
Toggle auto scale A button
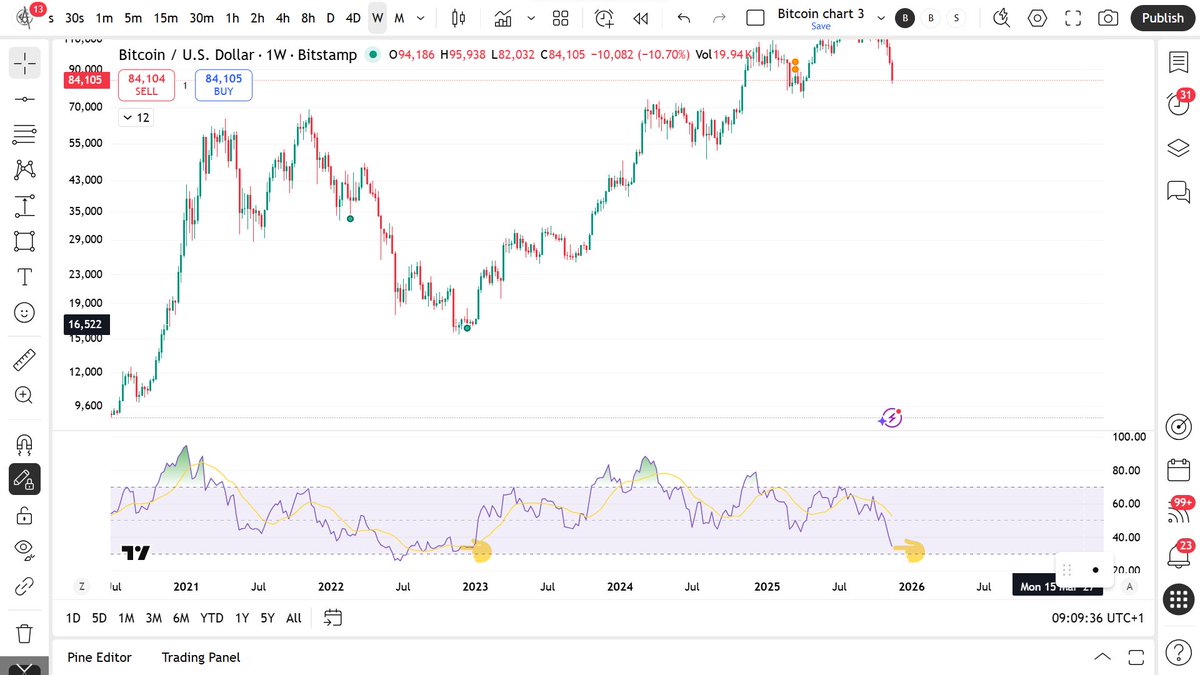[1130, 586]
